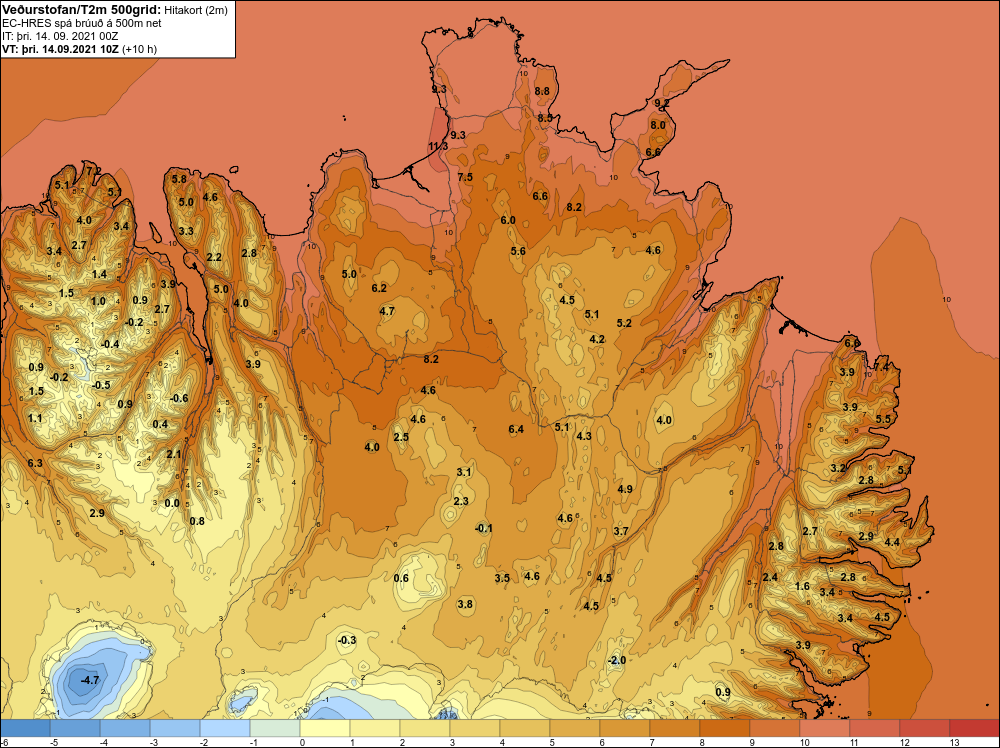Click the '(+10 h)' forecast offset text
The image size is (1000, 748).
point(140,49)
